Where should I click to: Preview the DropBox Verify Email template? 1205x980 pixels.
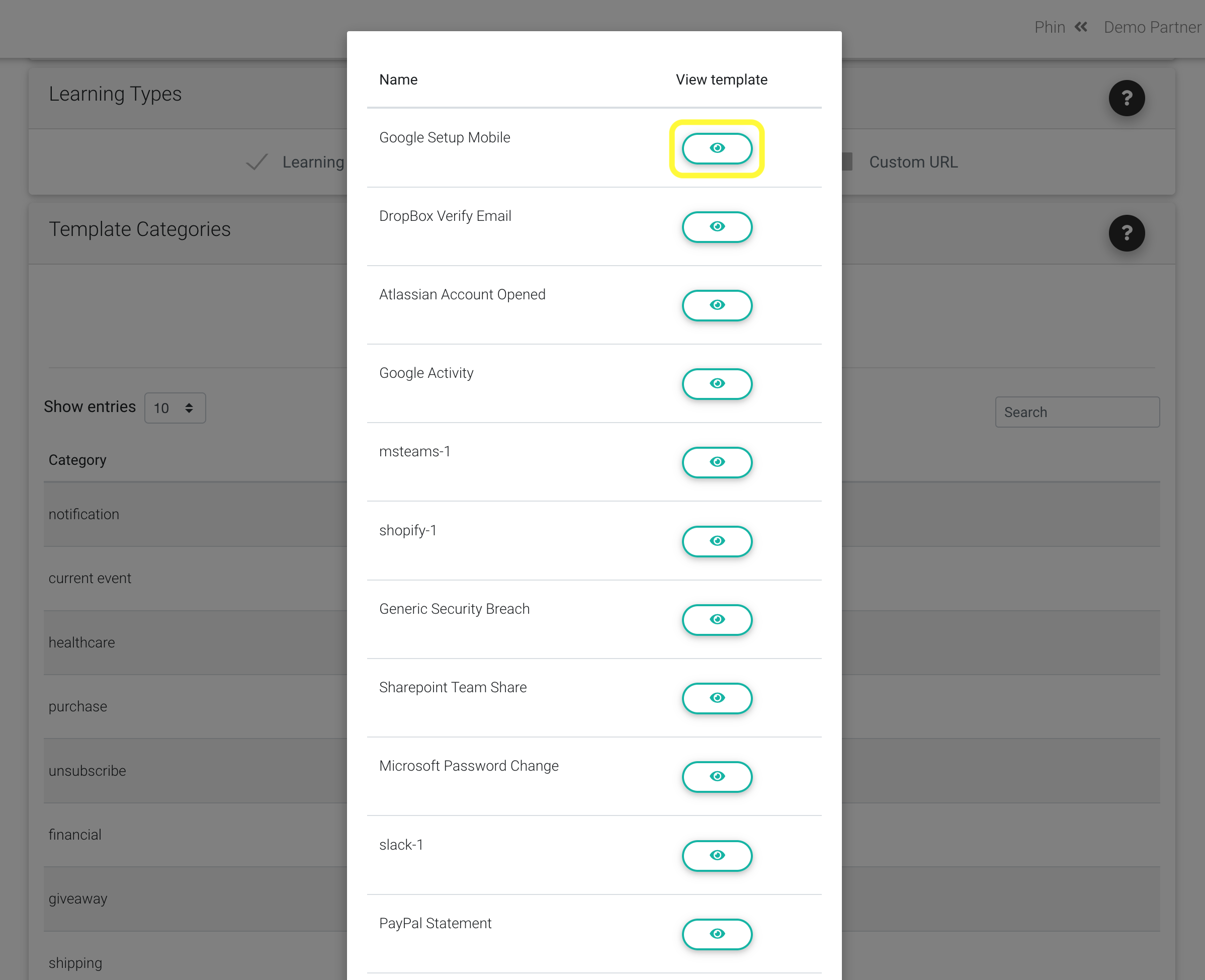pyautogui.click(x=717, y=227)
